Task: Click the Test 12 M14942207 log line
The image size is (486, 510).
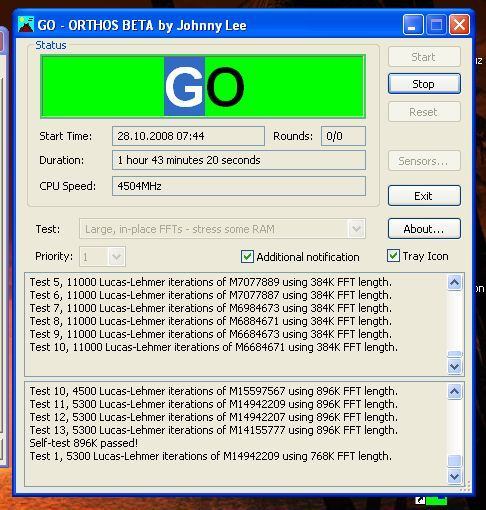Action: click(x=214, y=417)
